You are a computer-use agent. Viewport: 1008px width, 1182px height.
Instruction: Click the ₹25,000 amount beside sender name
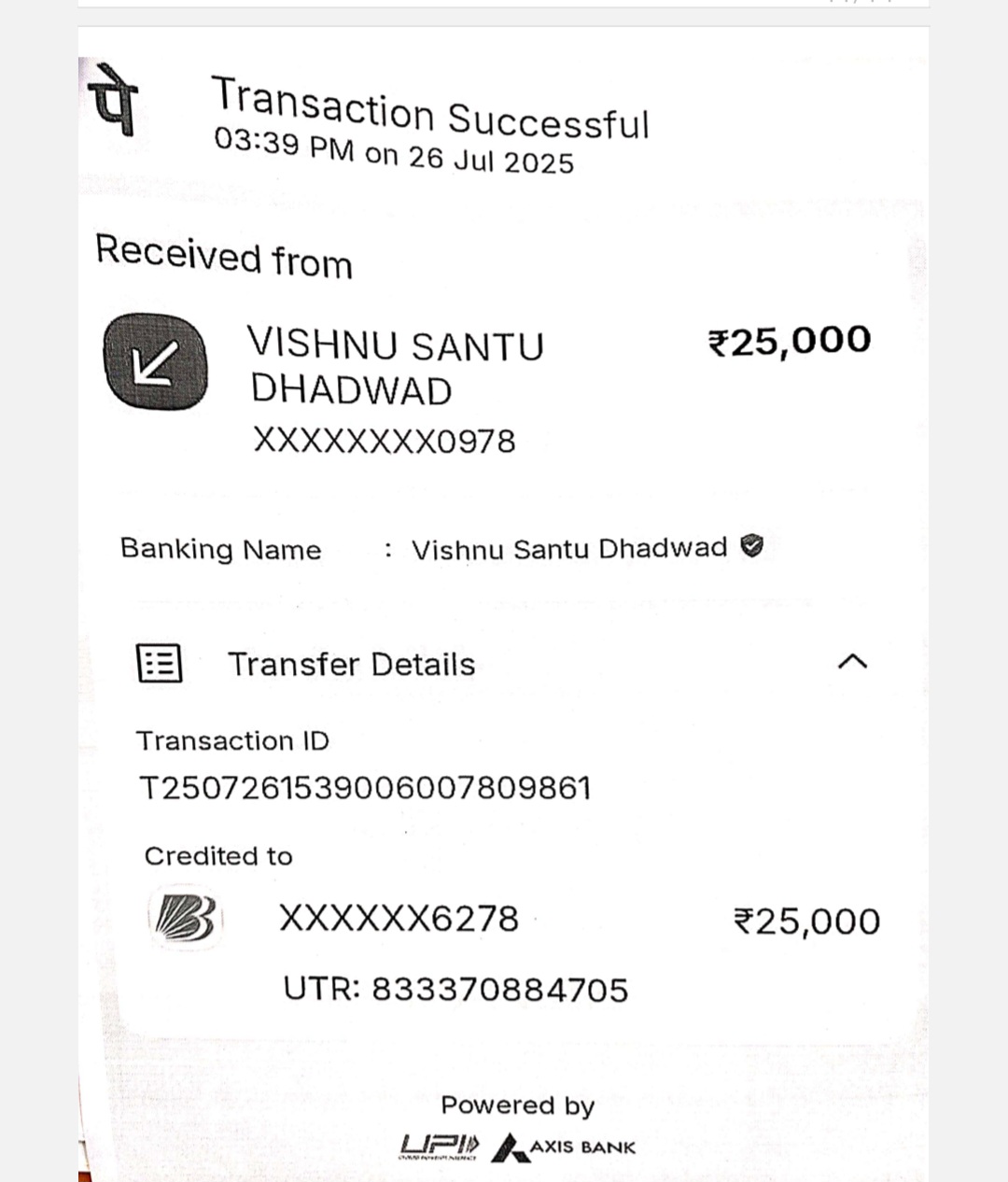tap(790, 341)
